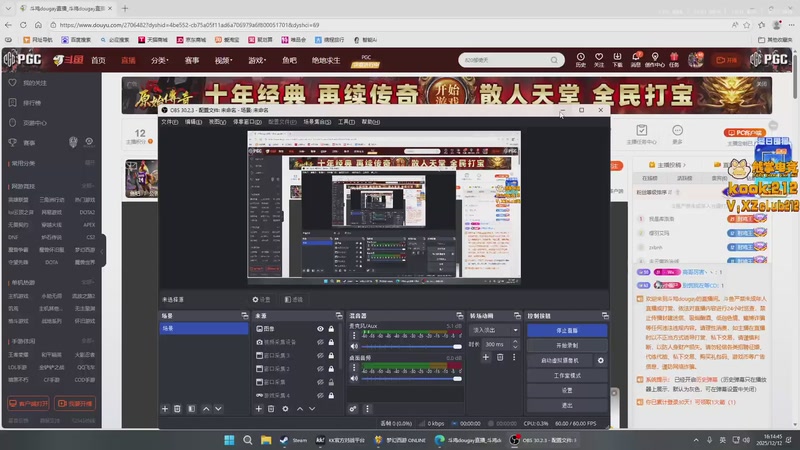Open advanced audio properties gears icon
Screen dimensions: 800x450
pos(353,409)
